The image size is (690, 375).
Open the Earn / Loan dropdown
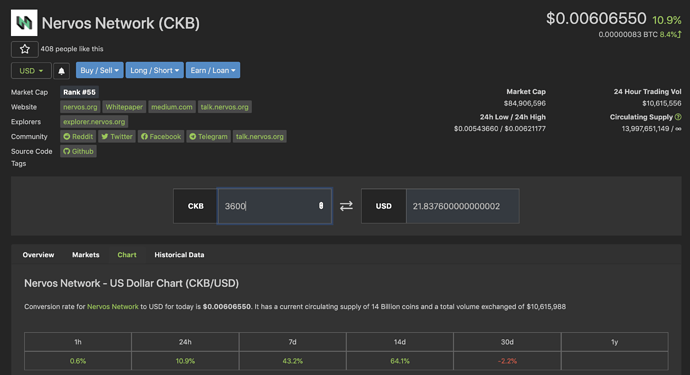(213, 70)
